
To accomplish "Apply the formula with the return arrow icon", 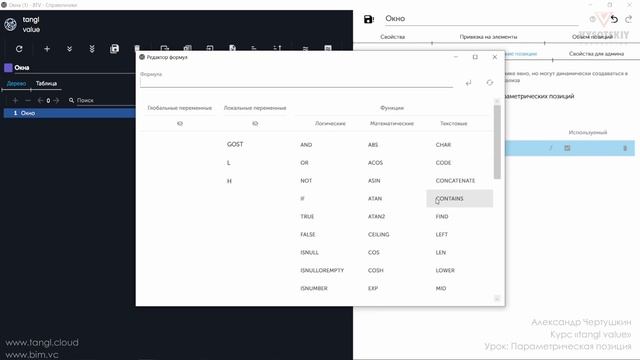I will click(x=469, y=82).
